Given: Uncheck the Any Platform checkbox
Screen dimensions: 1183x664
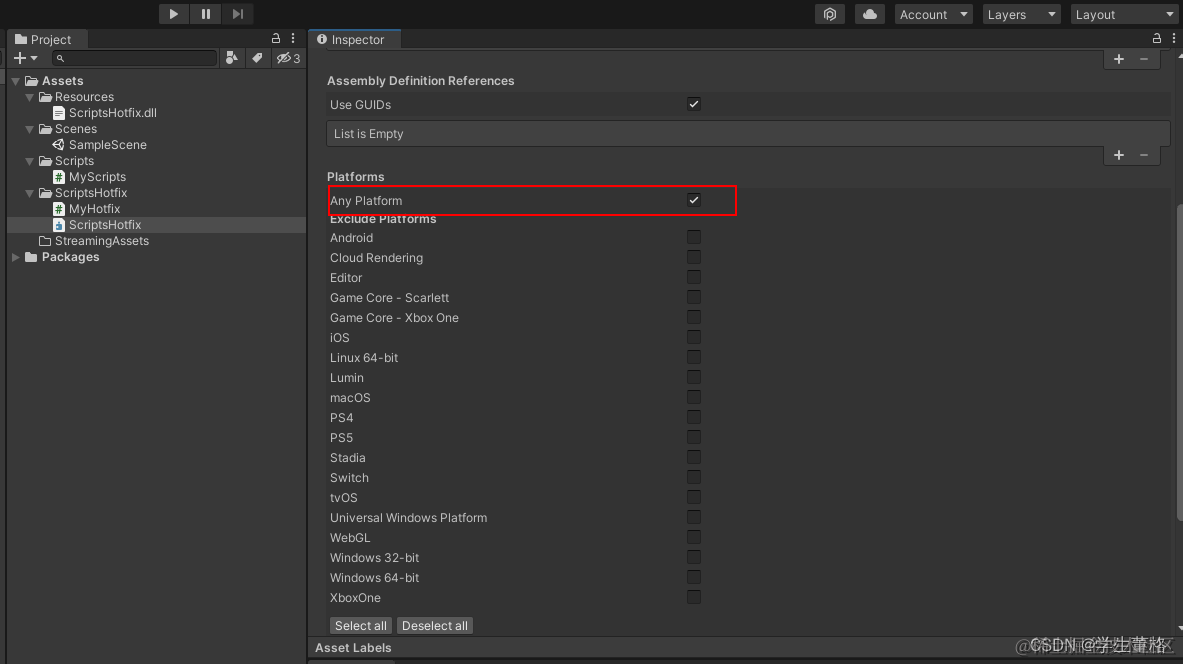Looking at the screenshot, I should click(694, 200).
